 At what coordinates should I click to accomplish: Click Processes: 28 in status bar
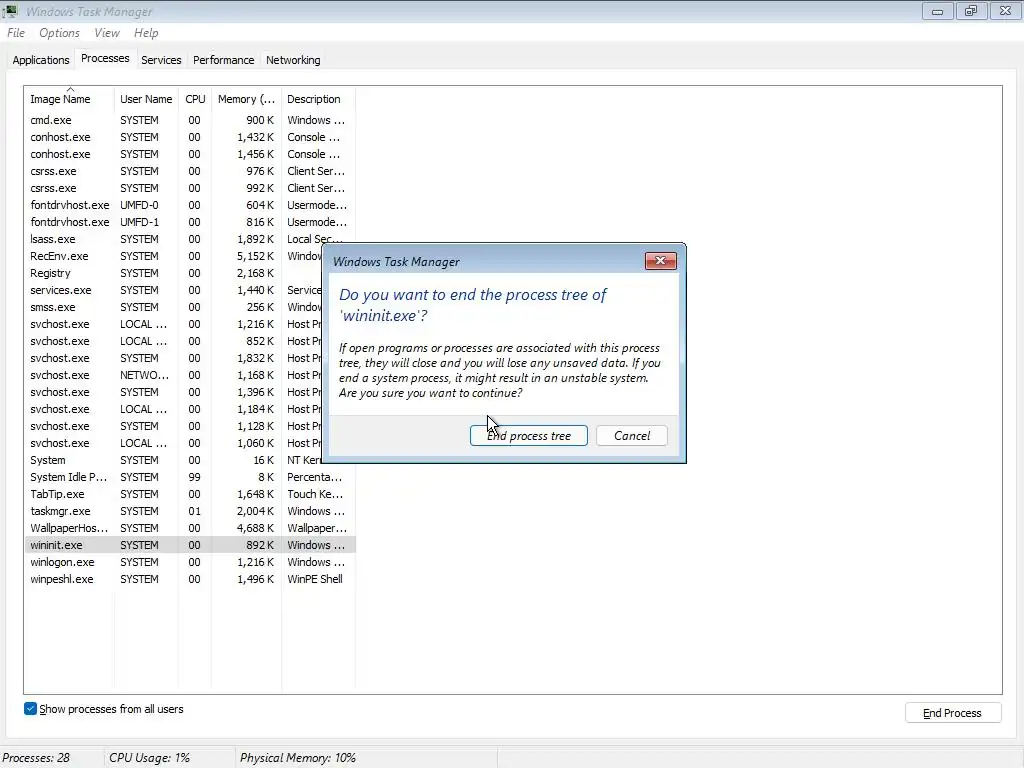[x=36, y=758]
